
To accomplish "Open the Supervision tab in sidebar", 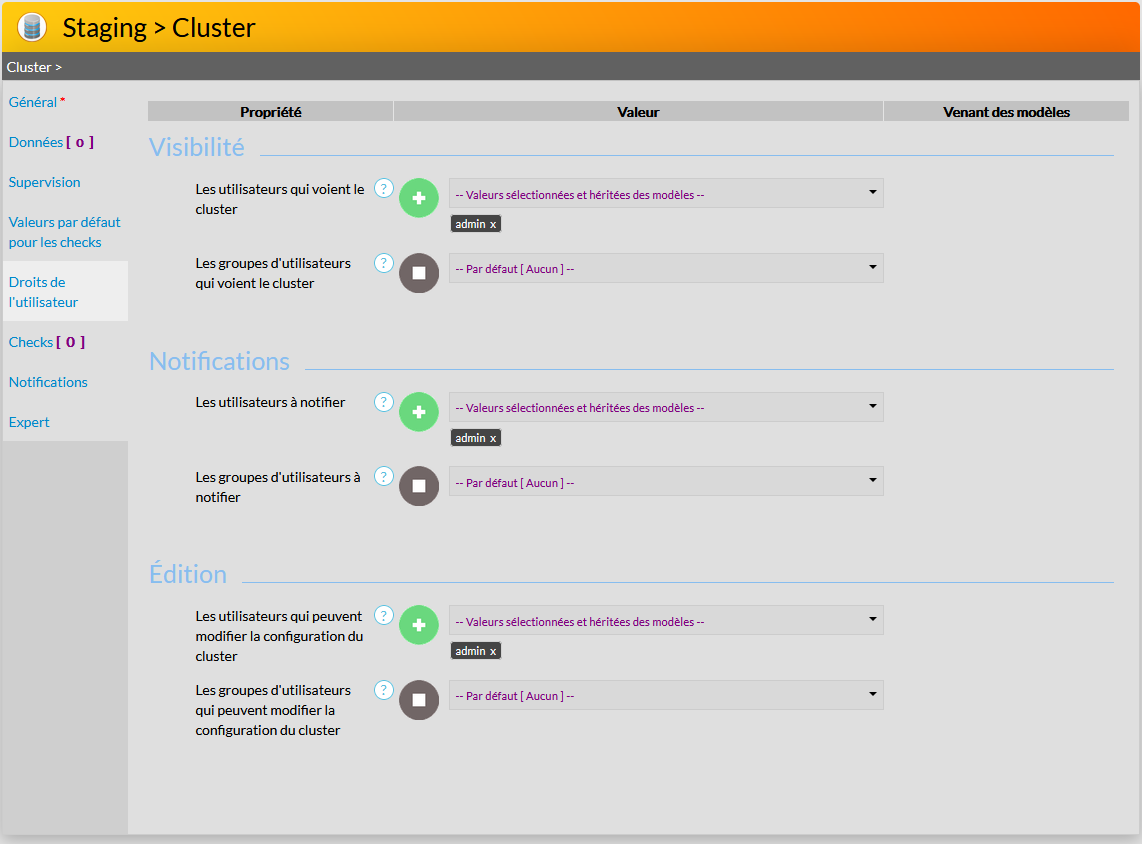I will click(45, 182).
